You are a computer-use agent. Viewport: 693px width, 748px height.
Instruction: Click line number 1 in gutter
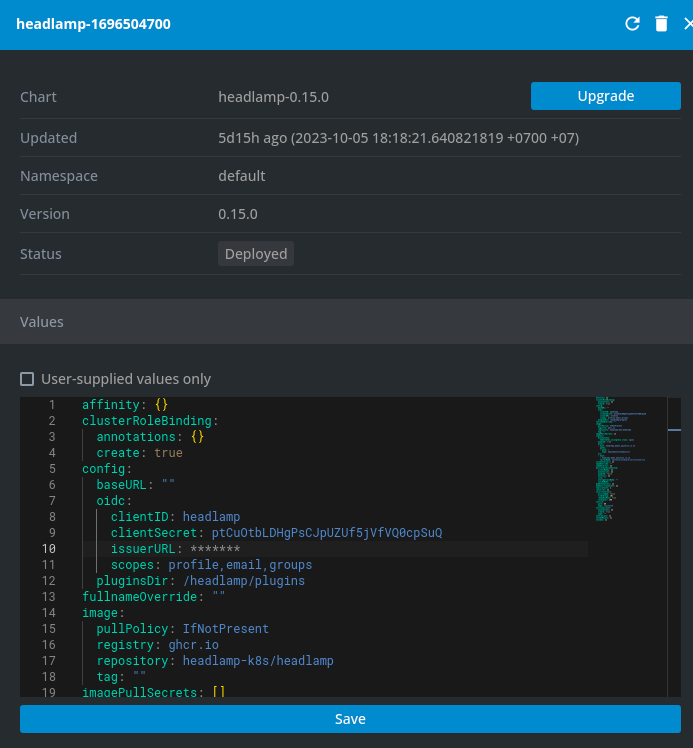pyautogui.click(x=52, y=405)
